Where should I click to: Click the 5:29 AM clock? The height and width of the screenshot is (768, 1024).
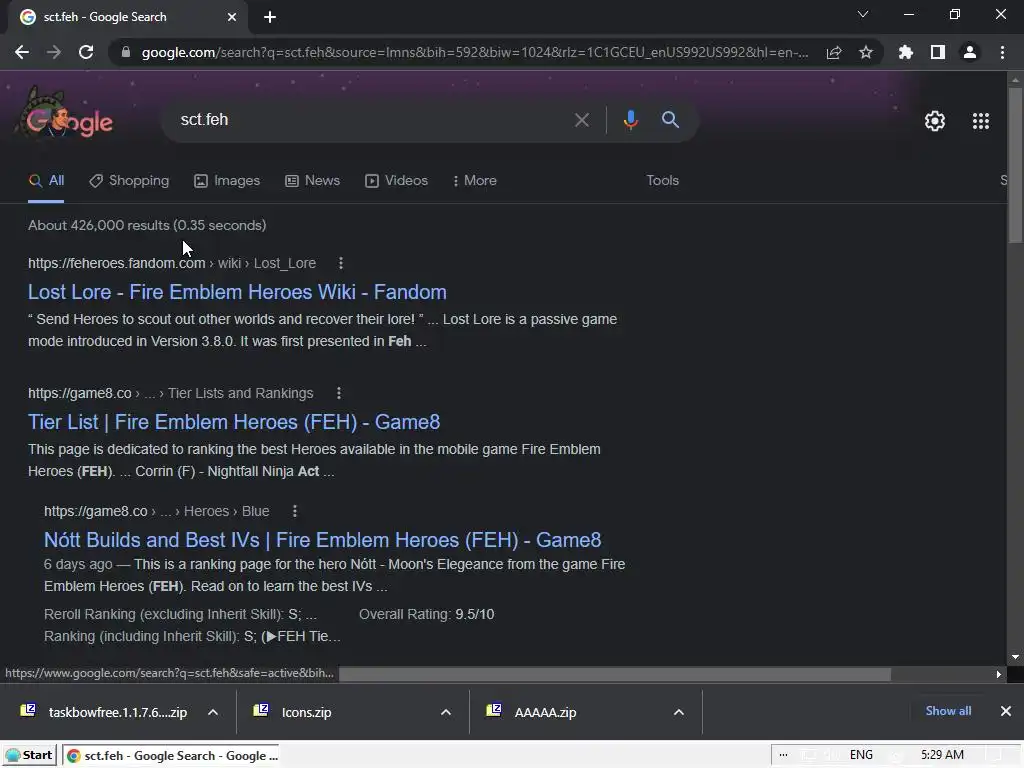tap(942, 755)
